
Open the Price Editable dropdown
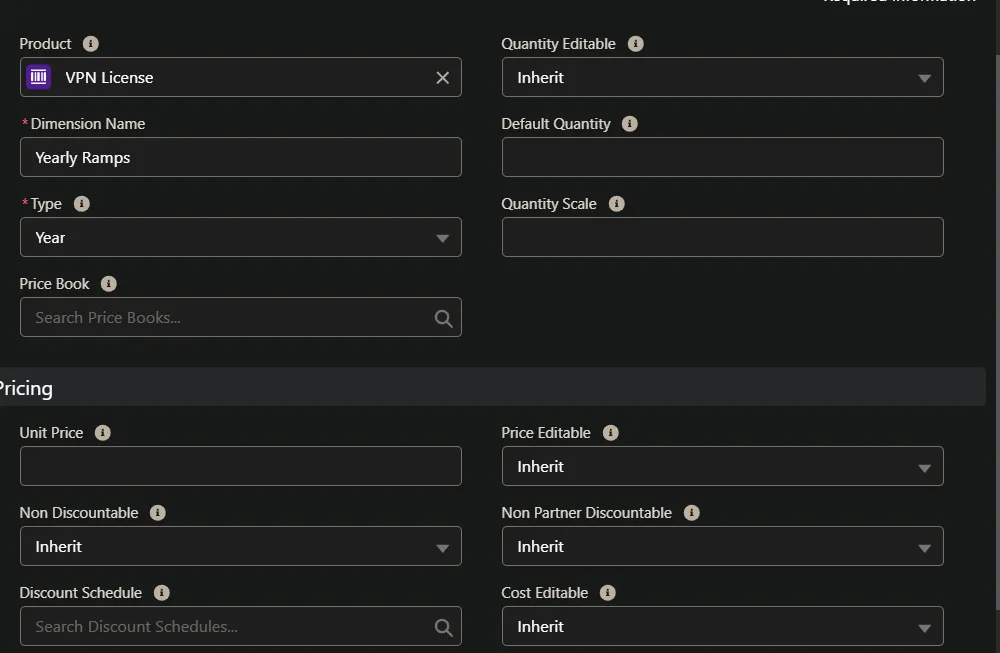click(x=723, y=466)
